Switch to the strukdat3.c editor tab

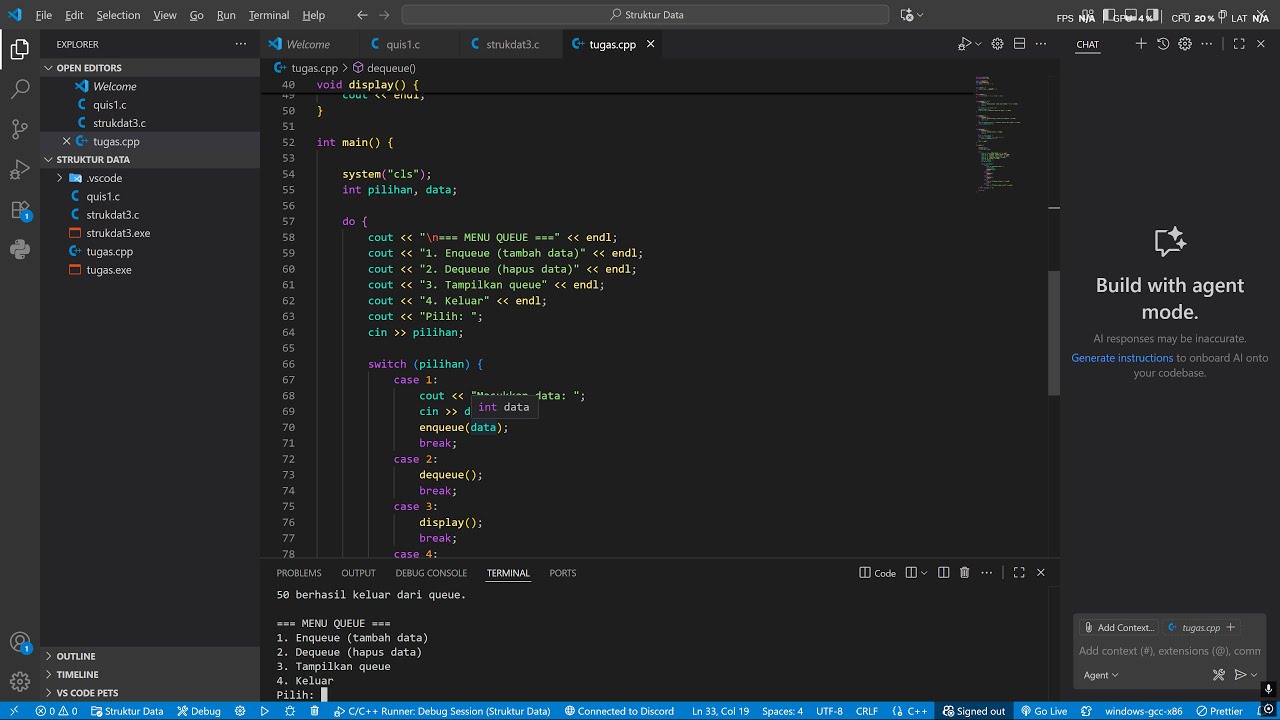tap(512, 44)
